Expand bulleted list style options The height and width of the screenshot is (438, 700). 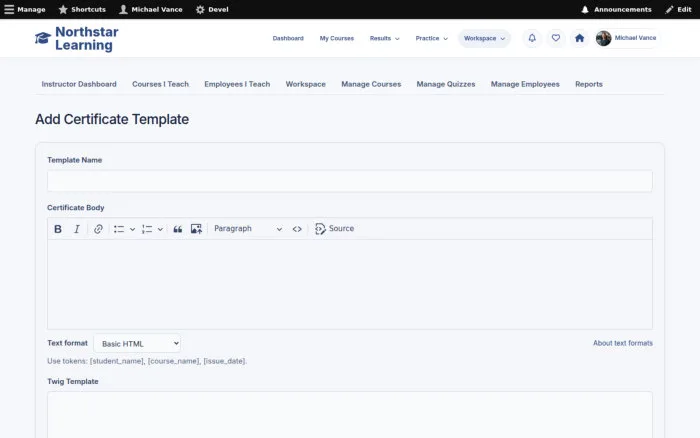tap(132, 229)
